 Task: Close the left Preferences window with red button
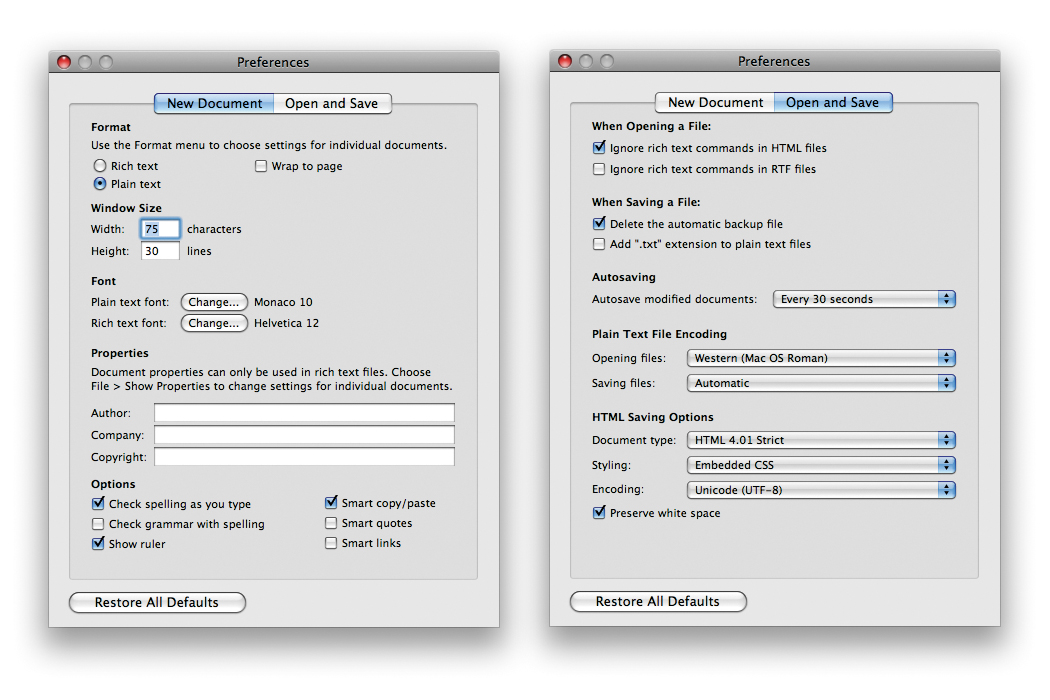point(64,62)
